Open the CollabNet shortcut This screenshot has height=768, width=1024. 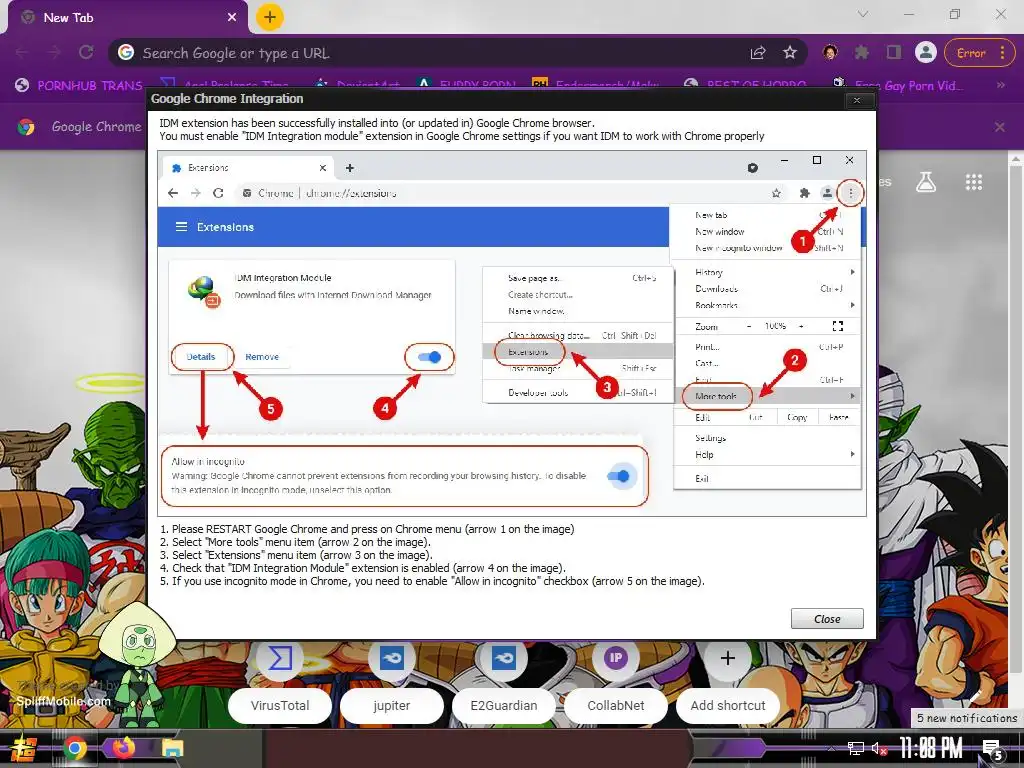click(616, 705)
